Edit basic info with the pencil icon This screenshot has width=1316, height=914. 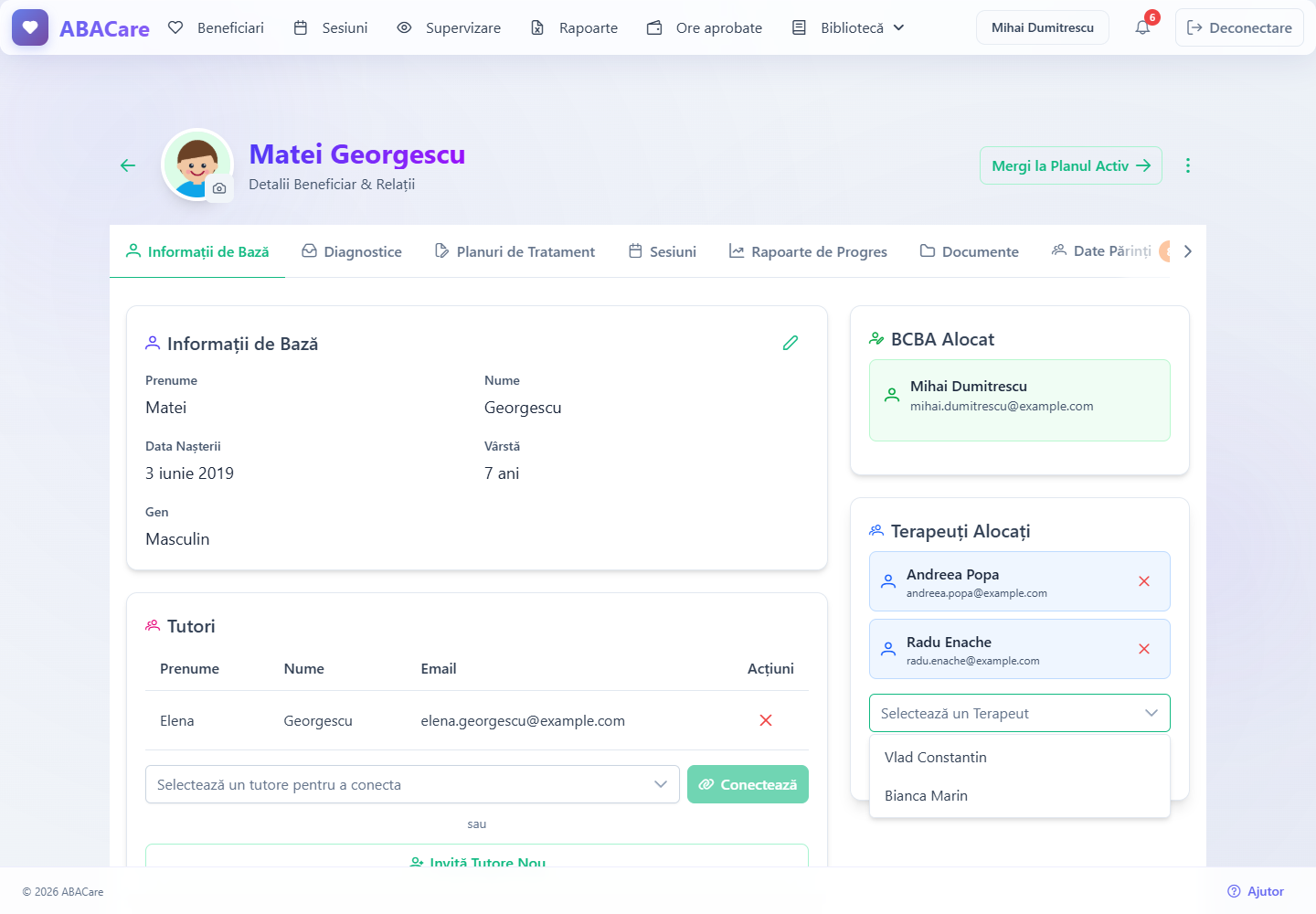pos(791,343)
